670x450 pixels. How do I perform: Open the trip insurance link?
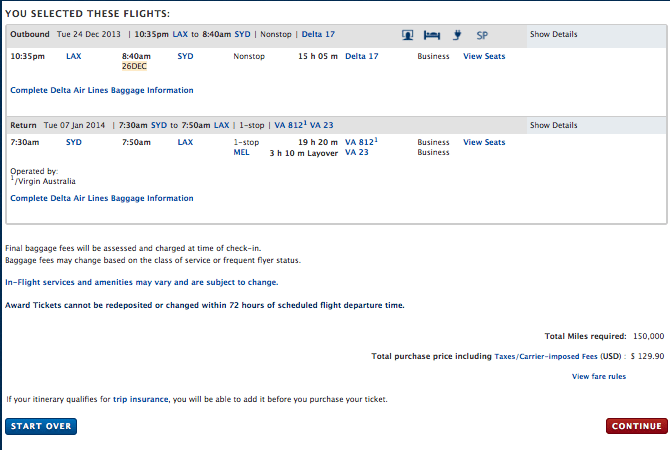pos(141,399)
